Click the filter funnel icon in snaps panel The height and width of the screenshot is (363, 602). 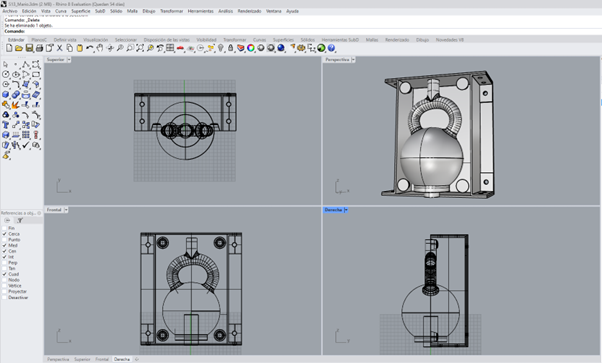20,220
